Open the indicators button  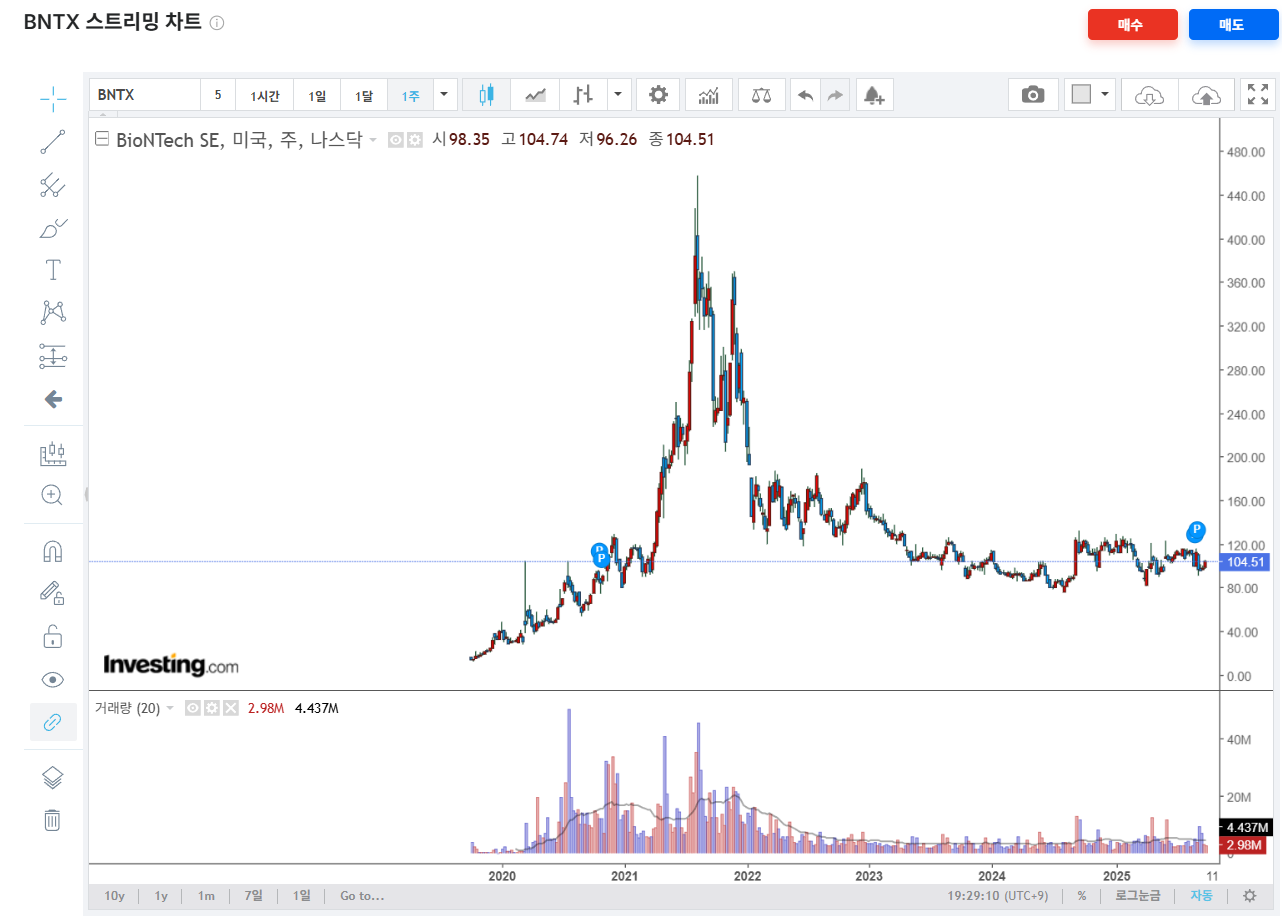tap(709, 95)
